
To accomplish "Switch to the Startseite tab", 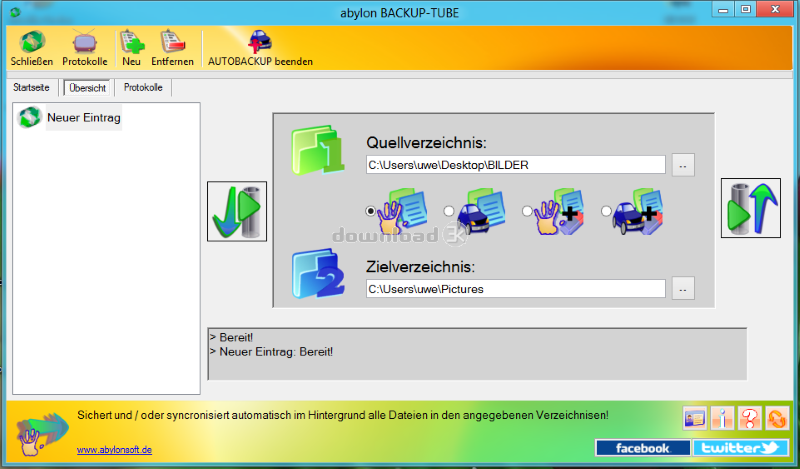I will coord(32,87).
